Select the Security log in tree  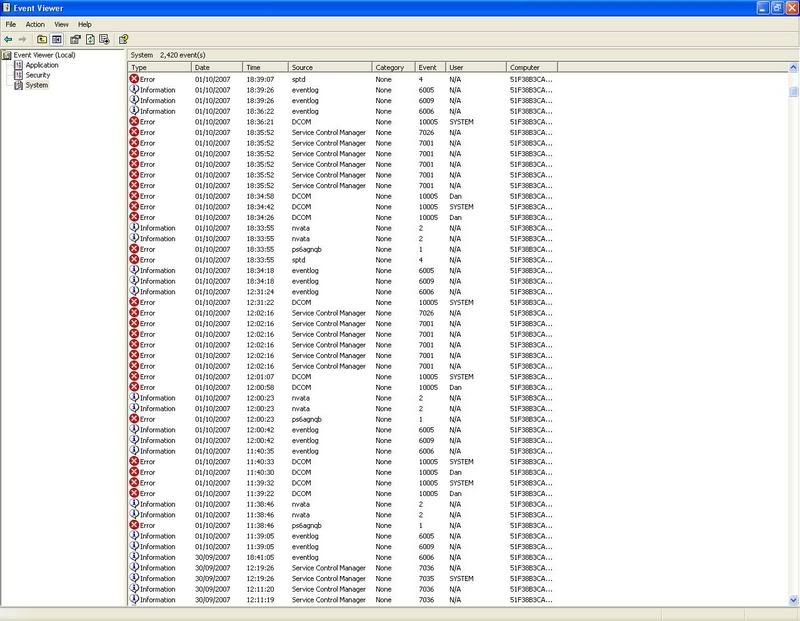click(38, 75)
